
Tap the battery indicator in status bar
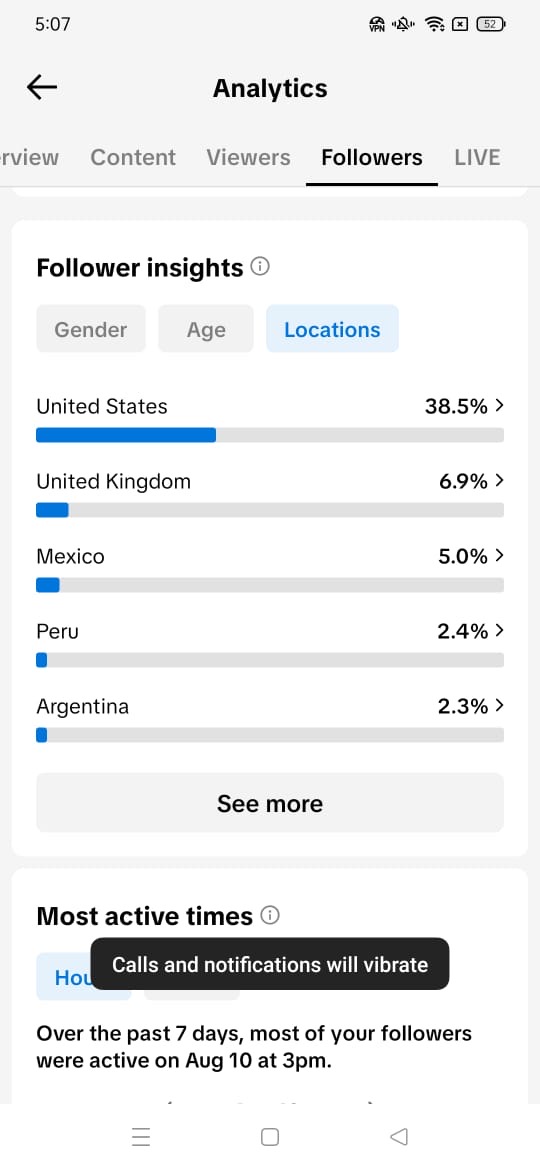point(491,24)
